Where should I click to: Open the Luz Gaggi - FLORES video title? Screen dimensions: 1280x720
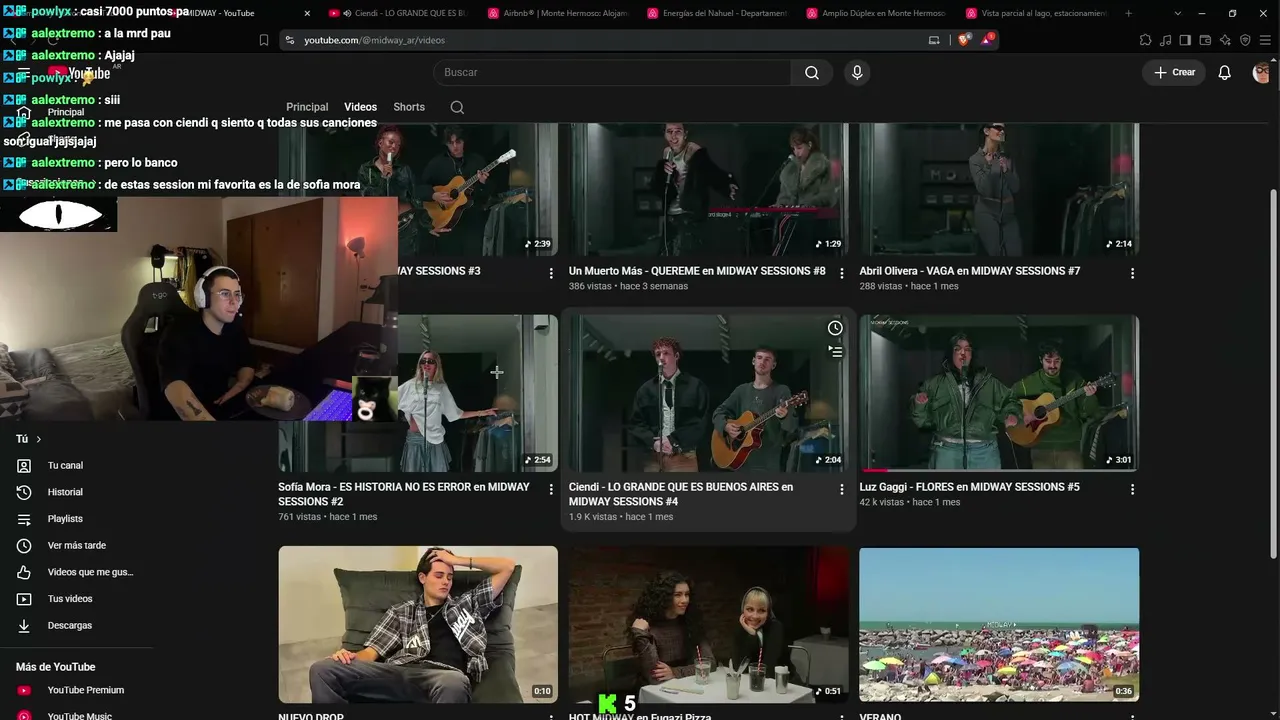point(969,487)
